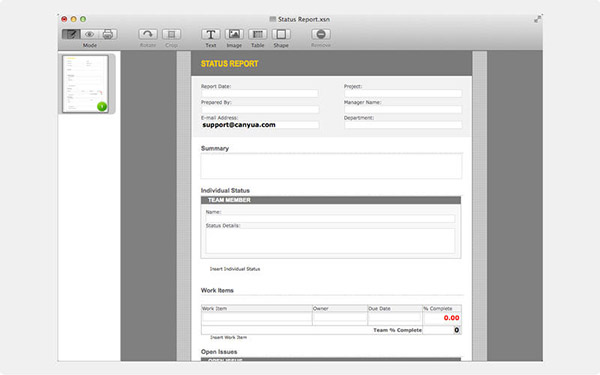Click the Open Issues section heading
The image size is (600, 375).
[219, 352]
